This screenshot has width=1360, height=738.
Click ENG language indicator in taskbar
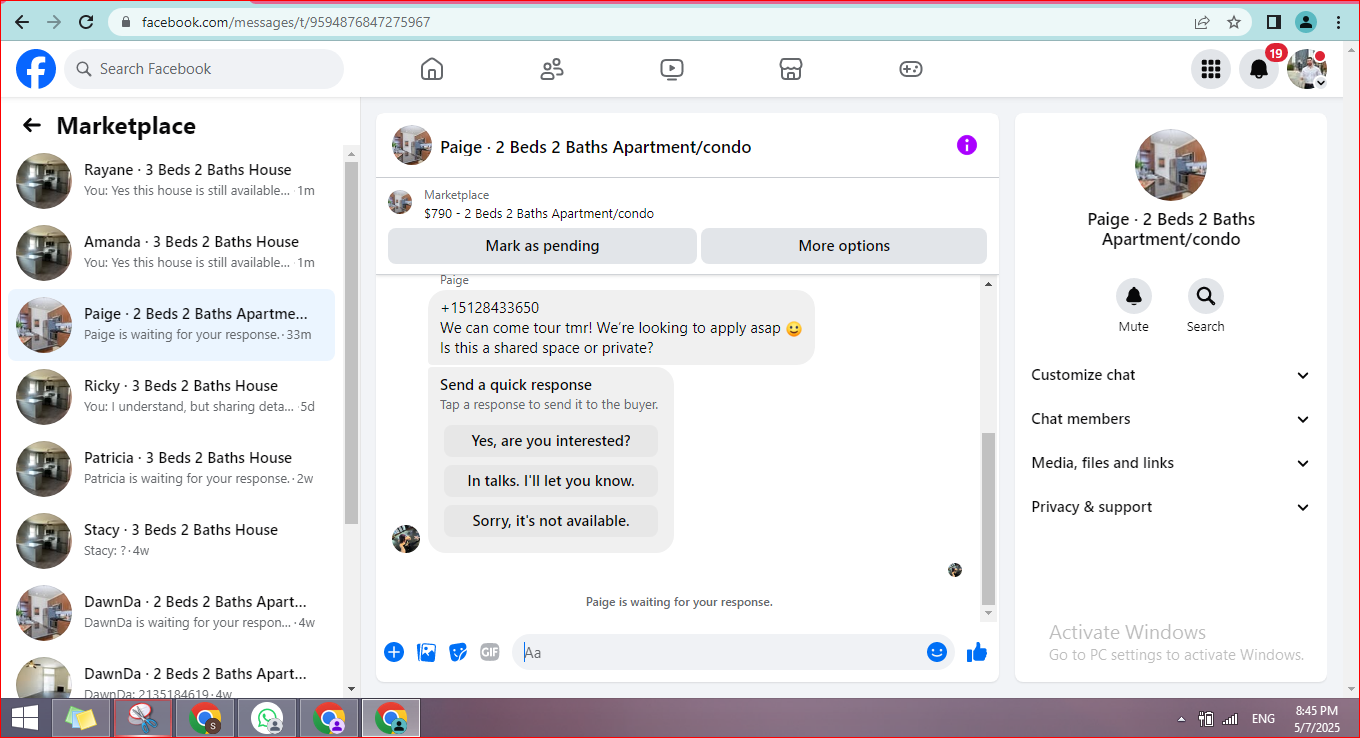(x=1263, y=719)
